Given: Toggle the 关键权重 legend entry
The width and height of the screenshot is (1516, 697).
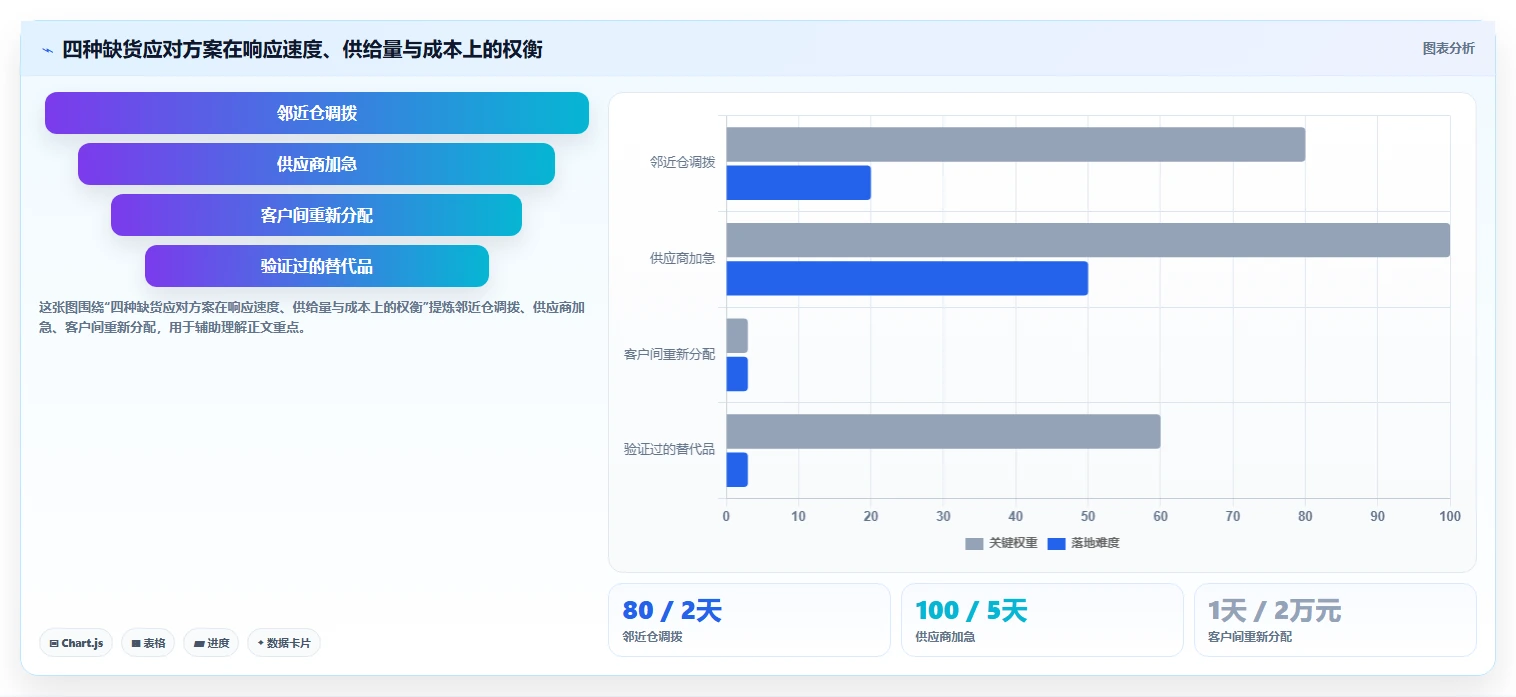Looking at the screenshot, I should click(x=1001, y=543).
